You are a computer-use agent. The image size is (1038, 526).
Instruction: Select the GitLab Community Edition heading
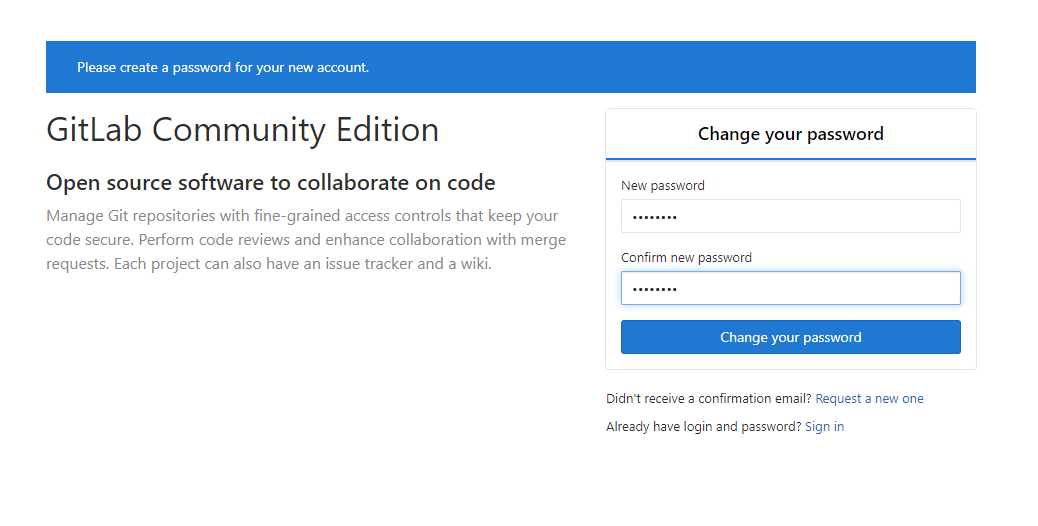(x=242, y=130)
